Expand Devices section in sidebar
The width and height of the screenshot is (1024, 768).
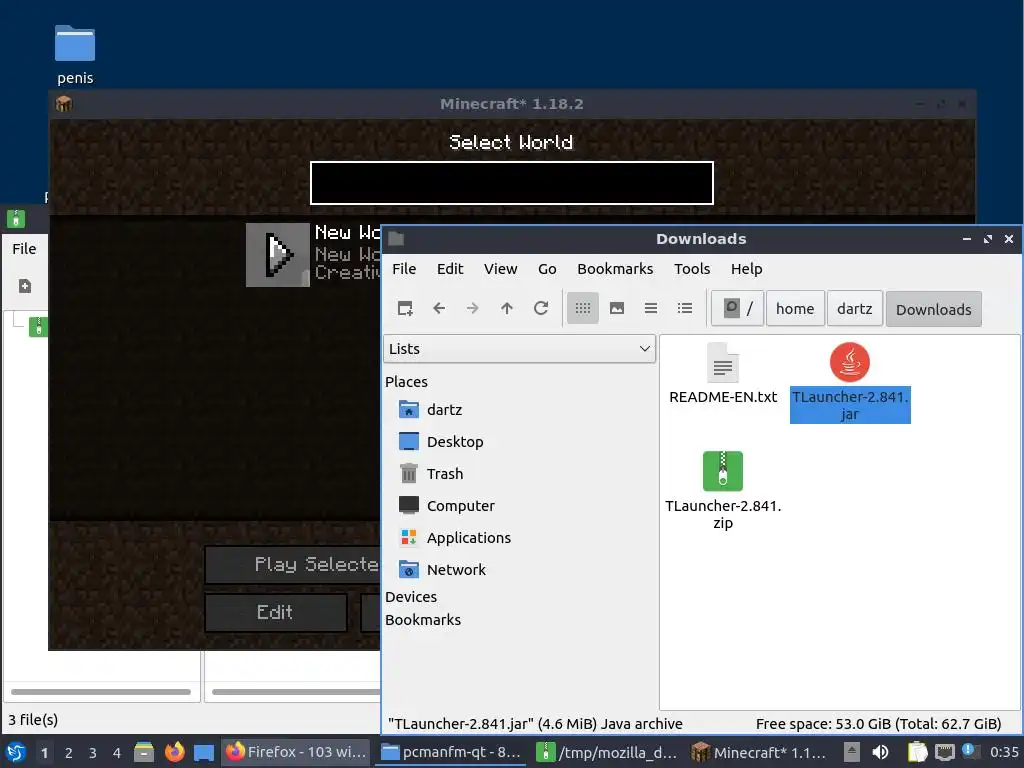click(x=411, y=597)
